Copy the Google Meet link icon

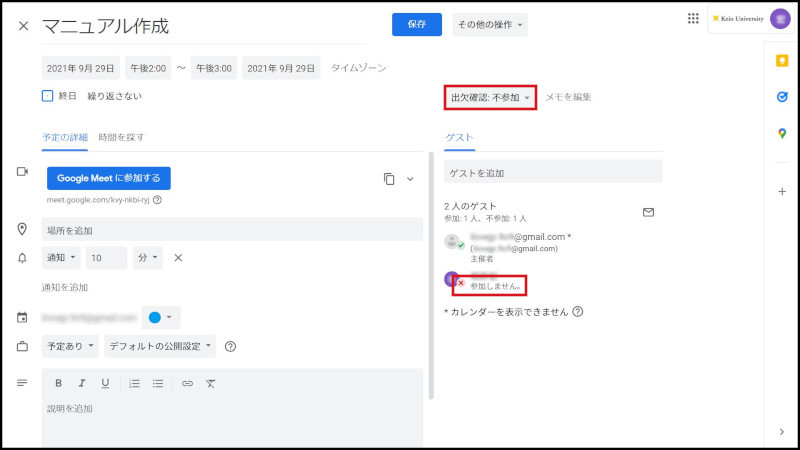coord(388,179)
